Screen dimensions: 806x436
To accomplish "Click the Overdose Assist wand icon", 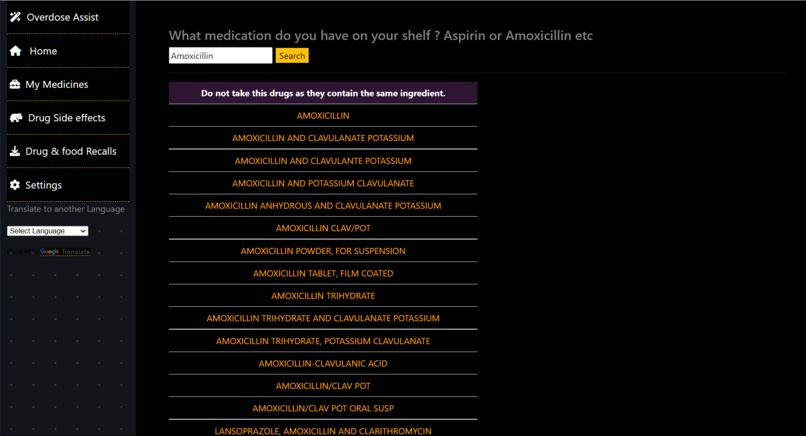I will (15, 17).
